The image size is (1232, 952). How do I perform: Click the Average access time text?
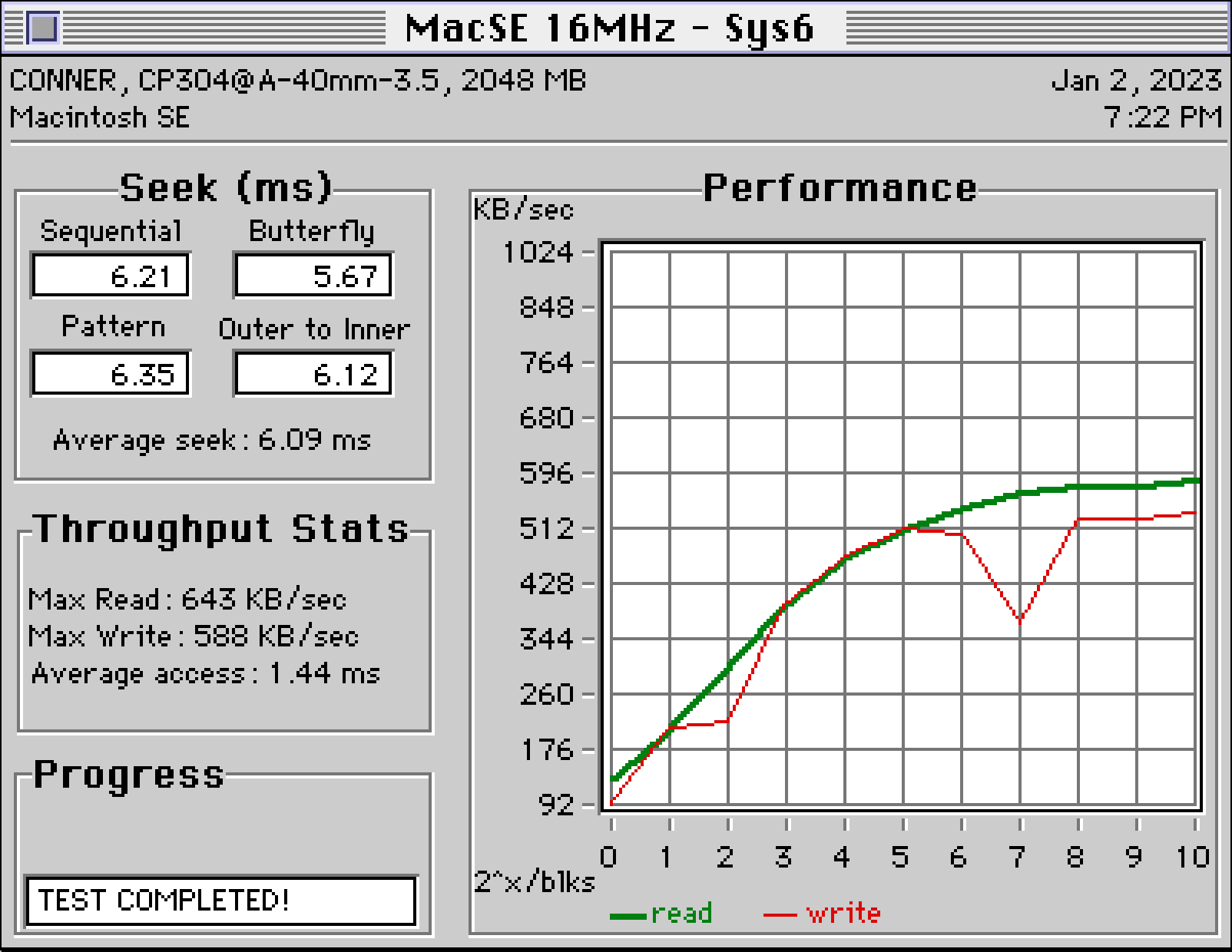tap(205, 673)
